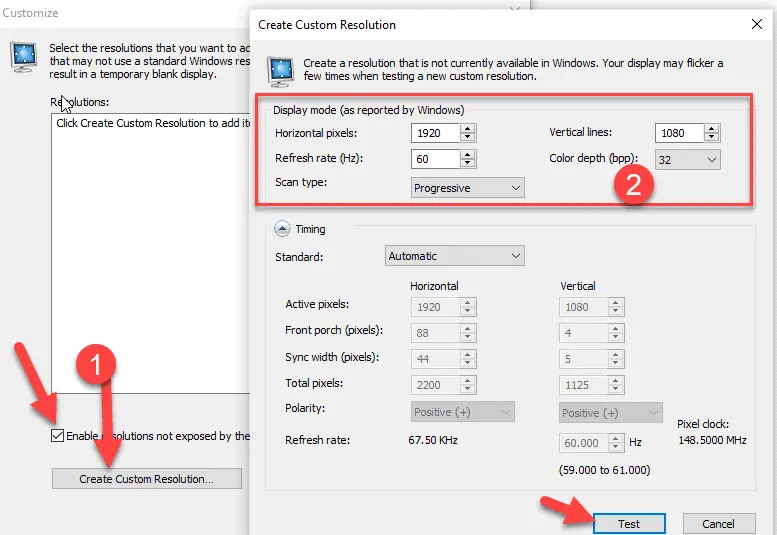Click monitor icon in Customize window
This screenshot has height=535, width=777.
tap(24, 57)
